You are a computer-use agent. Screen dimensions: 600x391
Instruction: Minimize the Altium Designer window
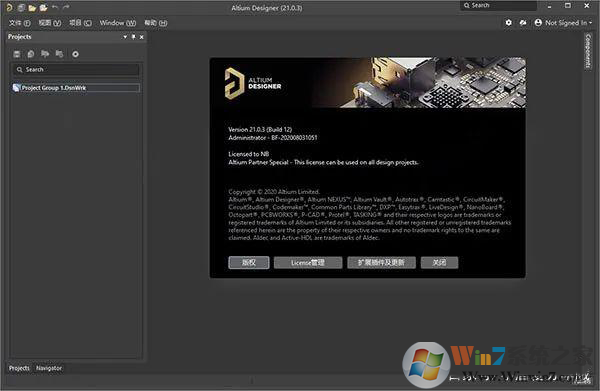click(x=549, y=6)
